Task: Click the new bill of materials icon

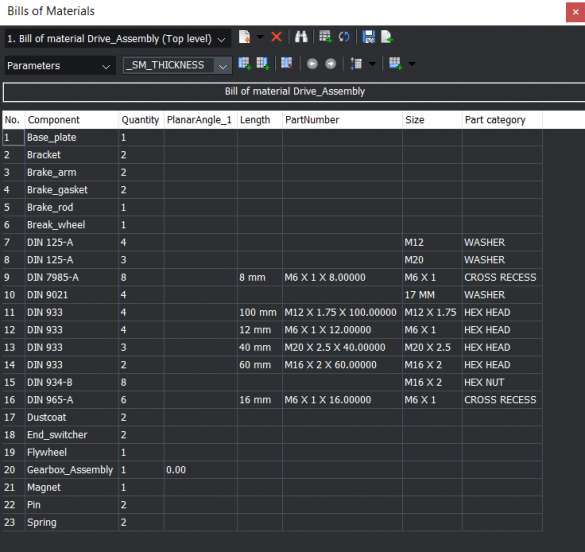Action: pos(244,37)
